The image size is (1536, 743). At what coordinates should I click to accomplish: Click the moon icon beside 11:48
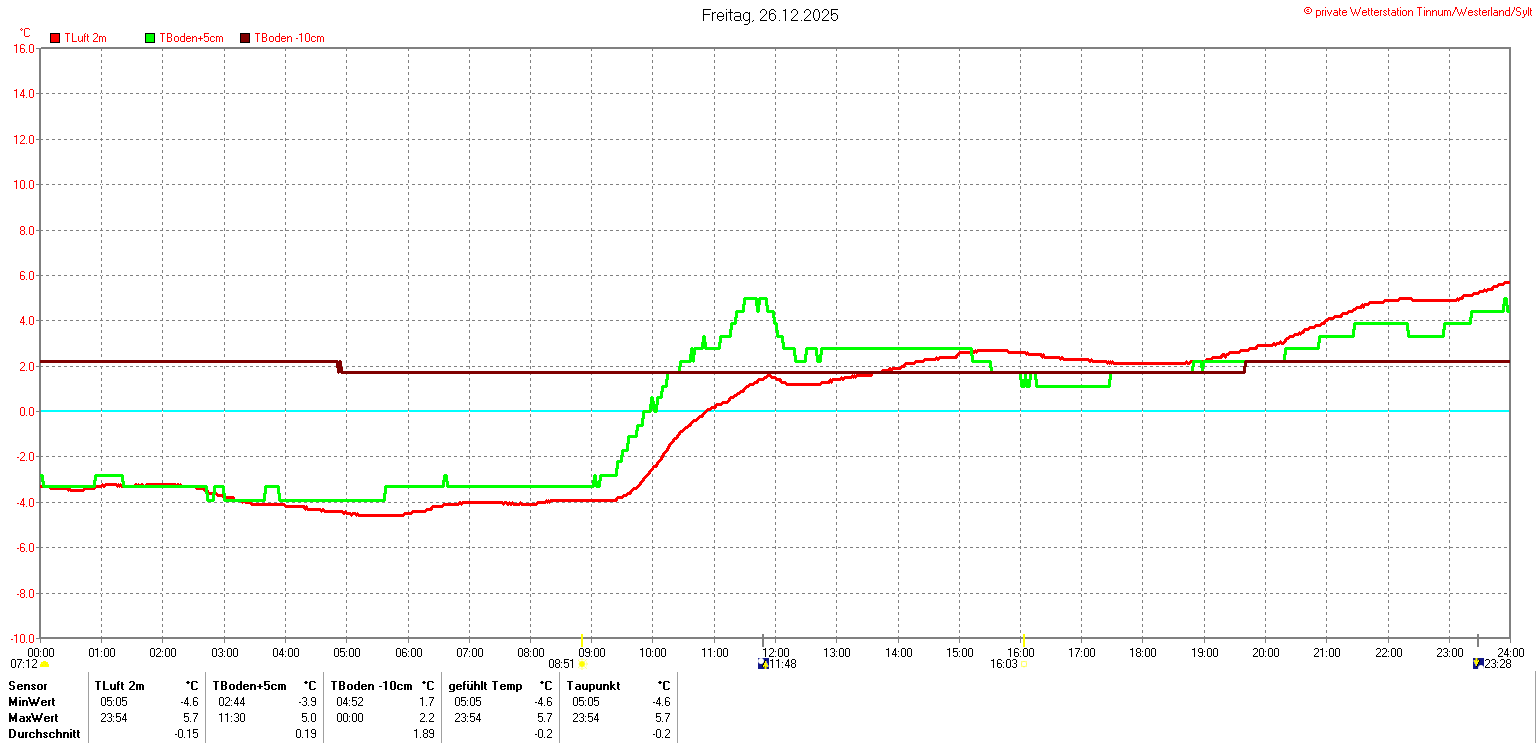[x=764, y=664]
